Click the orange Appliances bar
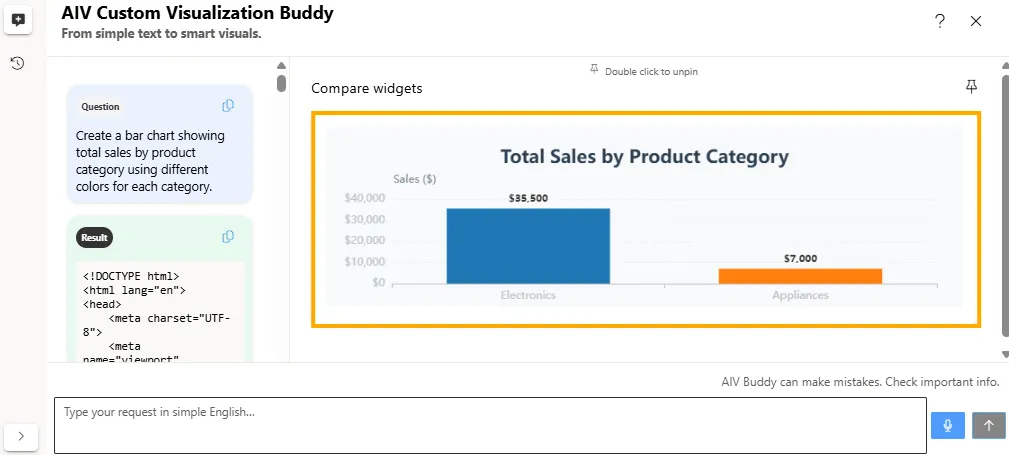The height and width of the screenshot is (455, 1009). 800,276
